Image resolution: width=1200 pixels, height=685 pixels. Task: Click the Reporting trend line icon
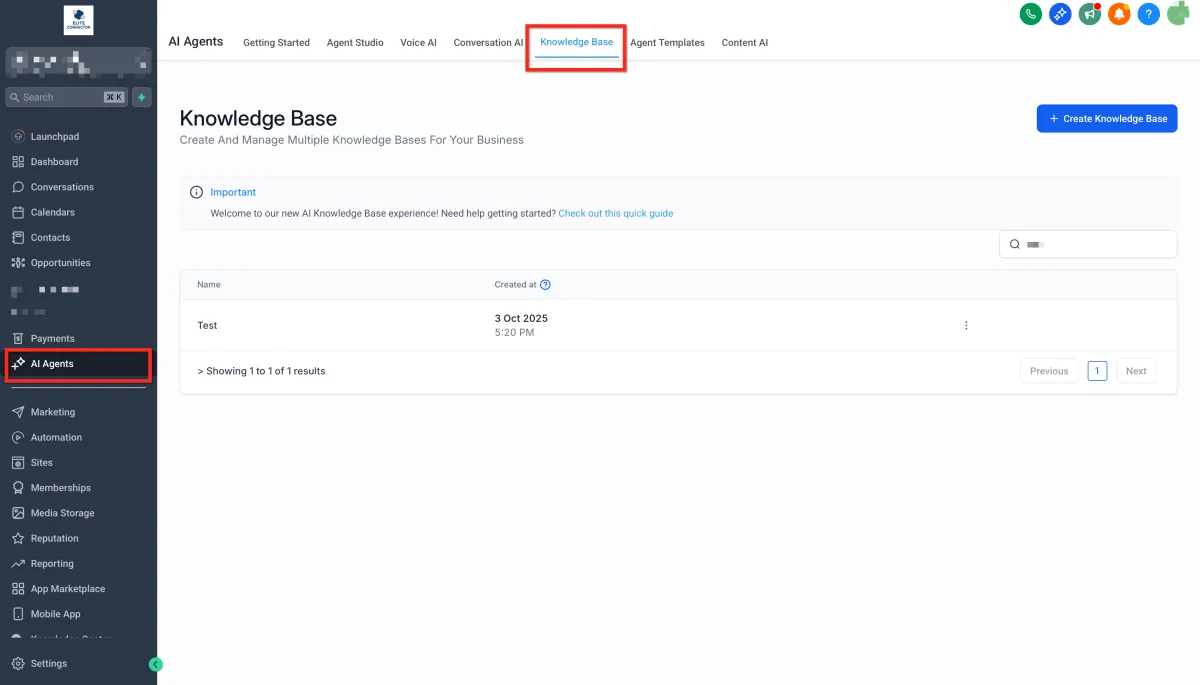18,564
